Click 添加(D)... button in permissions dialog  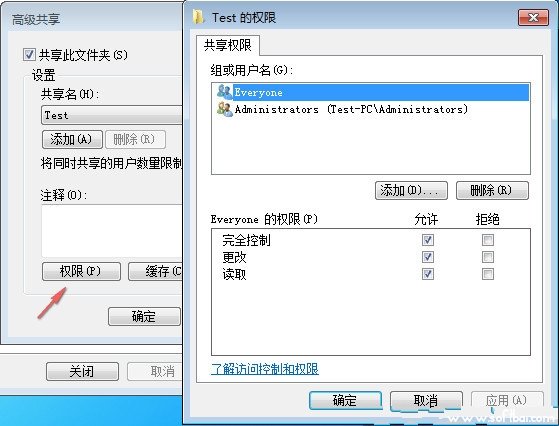[x=411, y=190]
